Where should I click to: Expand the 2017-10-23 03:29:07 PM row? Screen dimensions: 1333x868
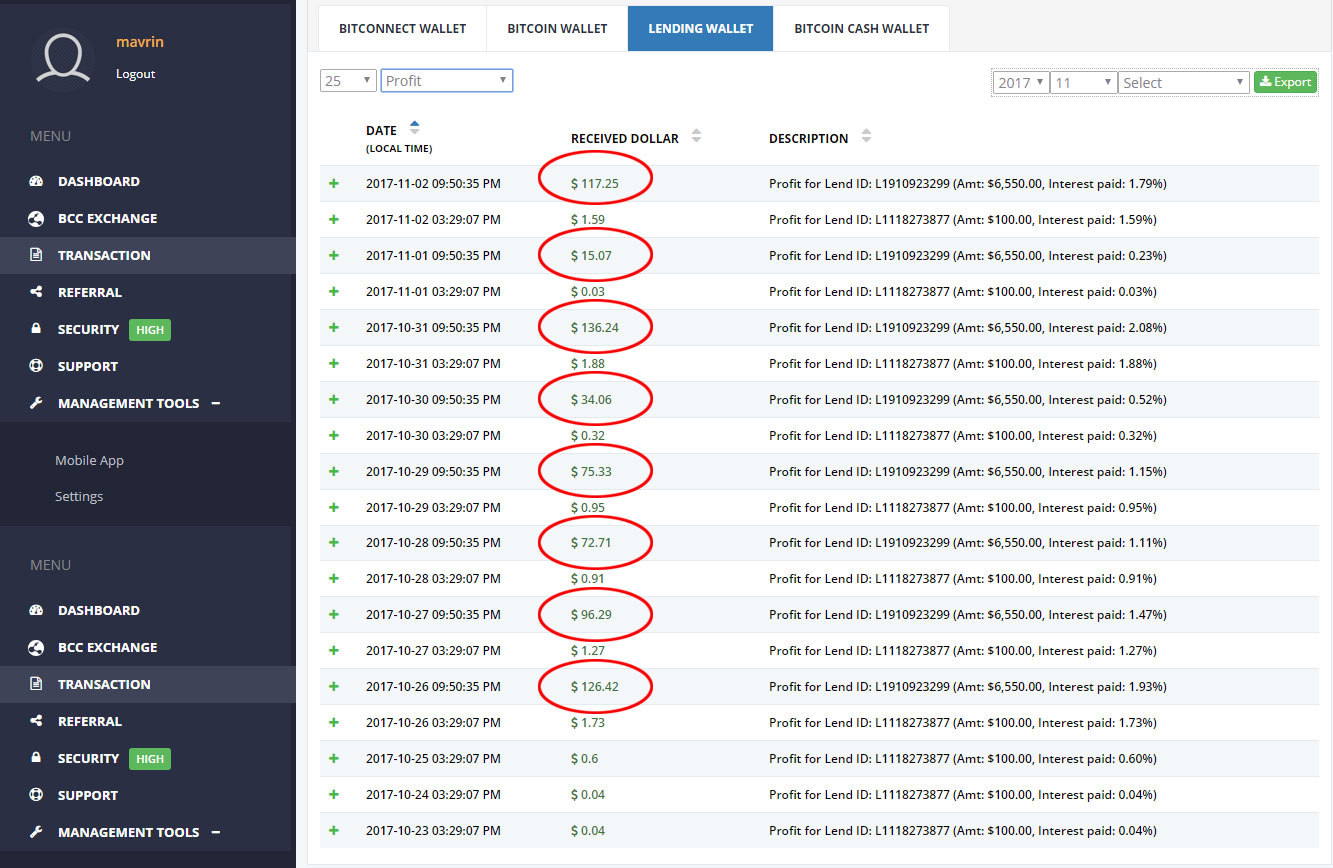[x=334, y=831]
